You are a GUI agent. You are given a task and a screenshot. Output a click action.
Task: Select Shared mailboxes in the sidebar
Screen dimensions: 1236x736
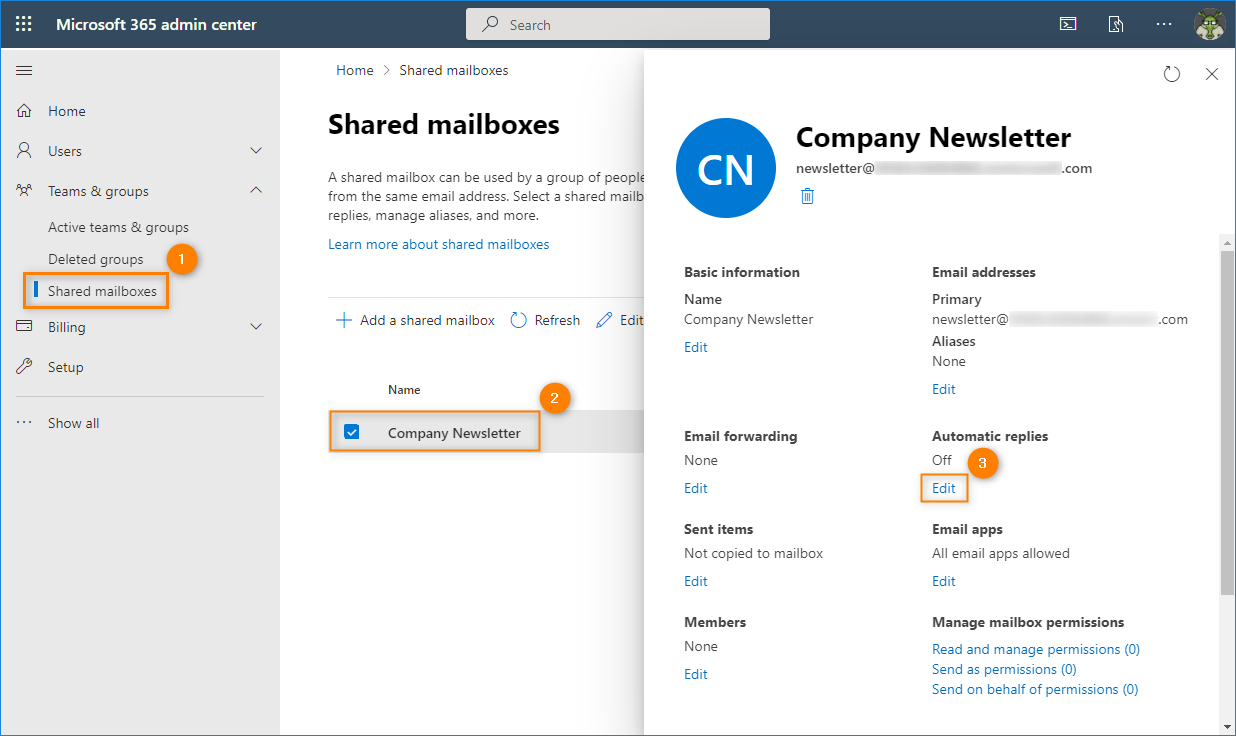point(102,291)
